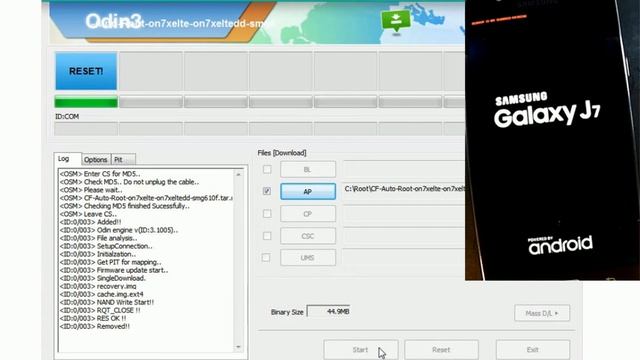Click the empty BL file path field

pyautogui.click(x=404, y=168)
